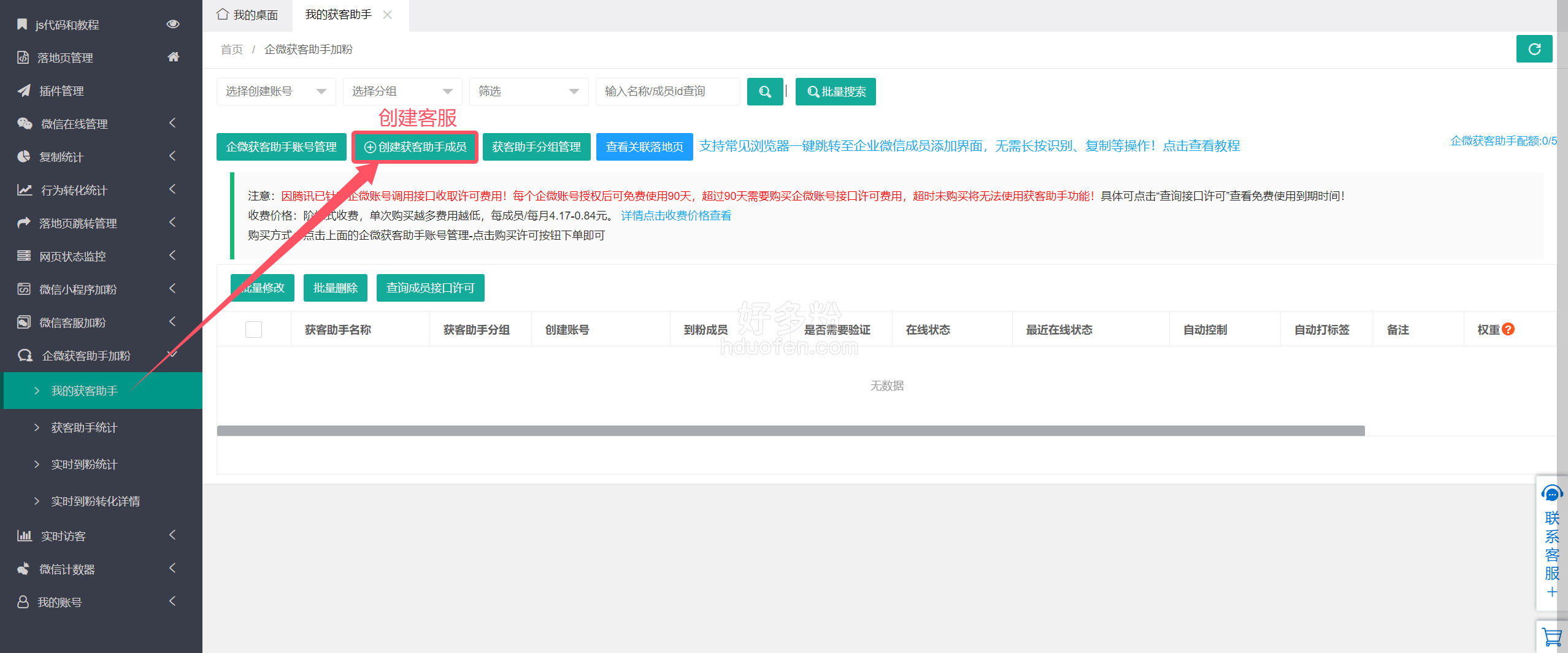
Task: Click the pie chart icon for 复制统计
Action: click(x=23, y=157)
